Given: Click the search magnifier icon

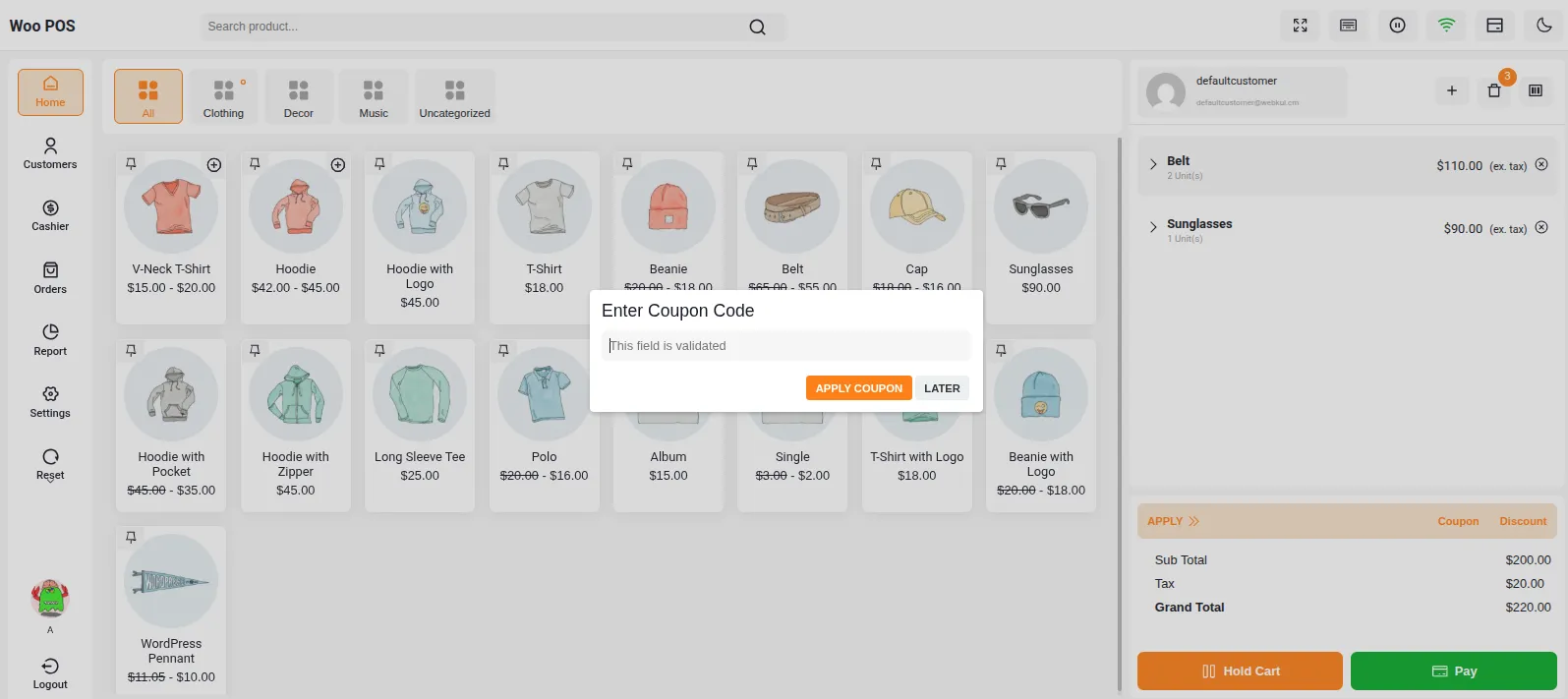Looking at the screenshot, I should (x=757, y=28).
